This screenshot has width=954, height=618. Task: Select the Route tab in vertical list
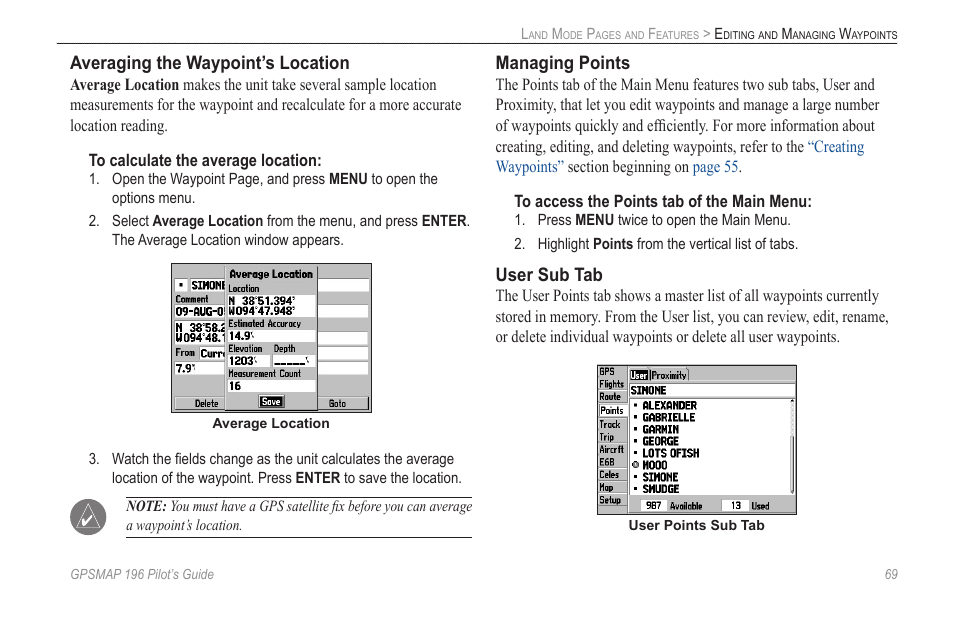[610, 397]
